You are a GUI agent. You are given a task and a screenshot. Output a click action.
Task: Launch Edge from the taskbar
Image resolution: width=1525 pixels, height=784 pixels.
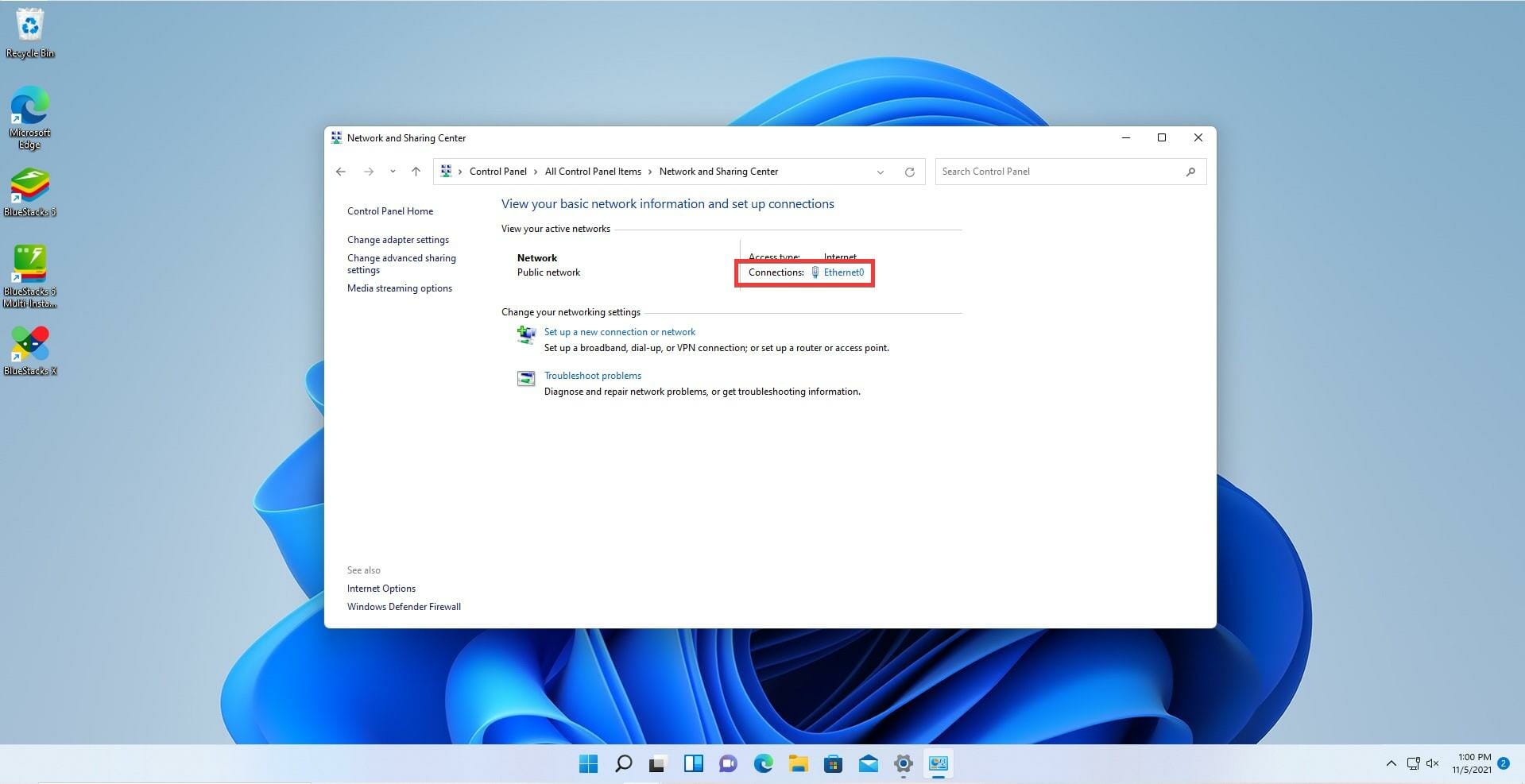(x=764, y=764)
